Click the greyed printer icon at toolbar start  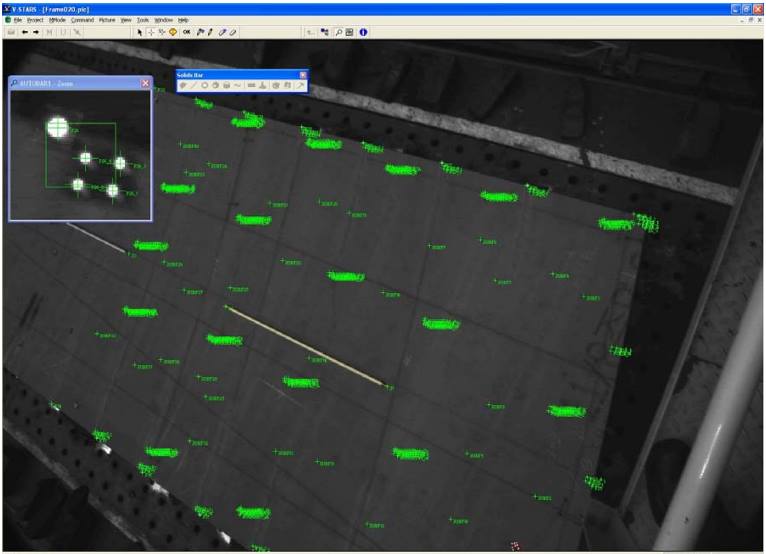[x=11, y=32]
